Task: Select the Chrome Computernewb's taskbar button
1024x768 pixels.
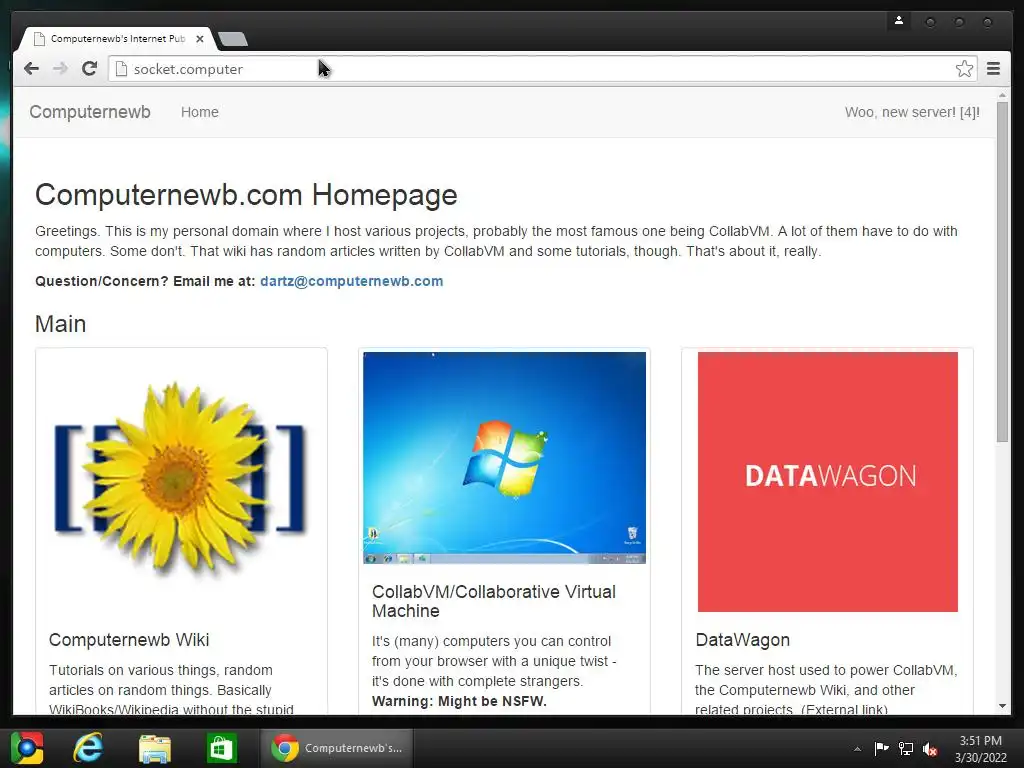Action: pyautogui.click(x=337, y=748)
